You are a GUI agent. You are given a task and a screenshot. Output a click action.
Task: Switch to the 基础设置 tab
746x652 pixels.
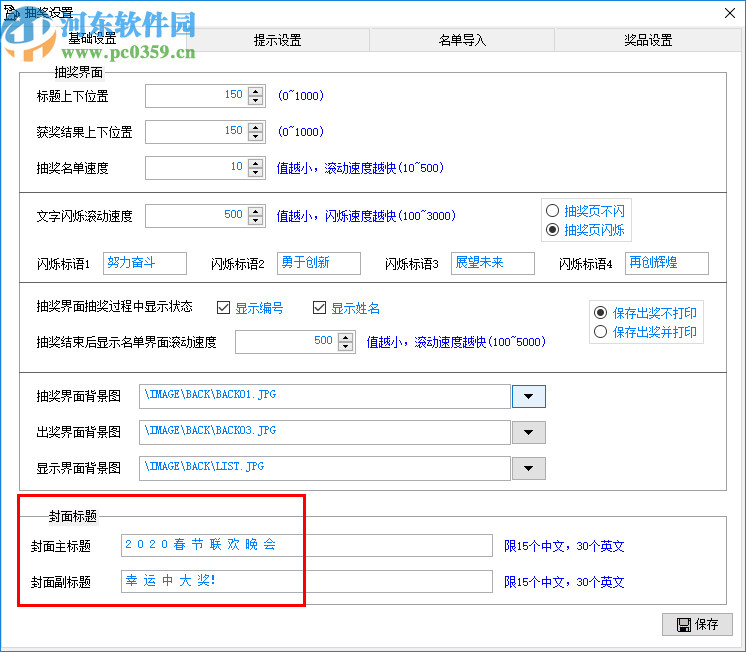[x=93, y=39]
